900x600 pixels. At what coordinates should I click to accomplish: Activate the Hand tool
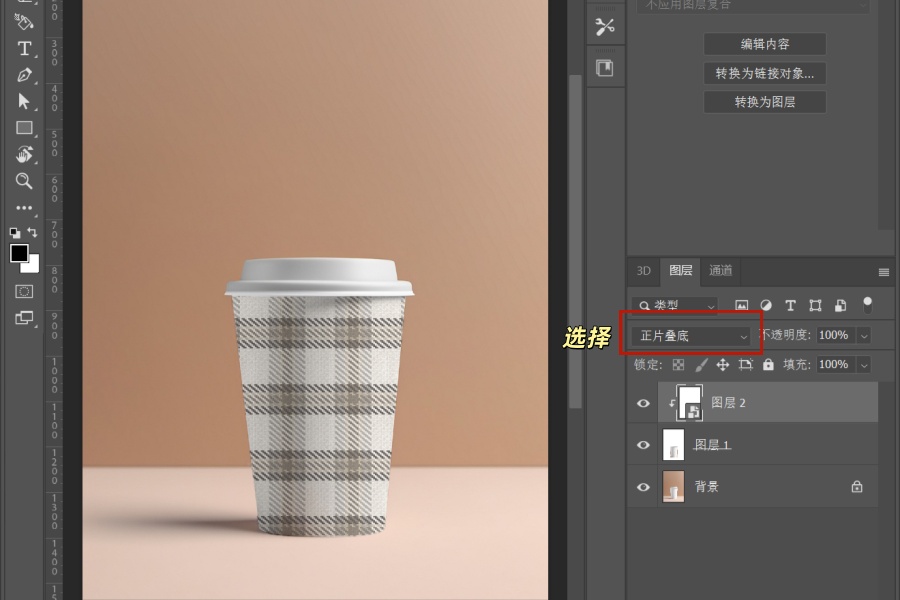[24, 154]
